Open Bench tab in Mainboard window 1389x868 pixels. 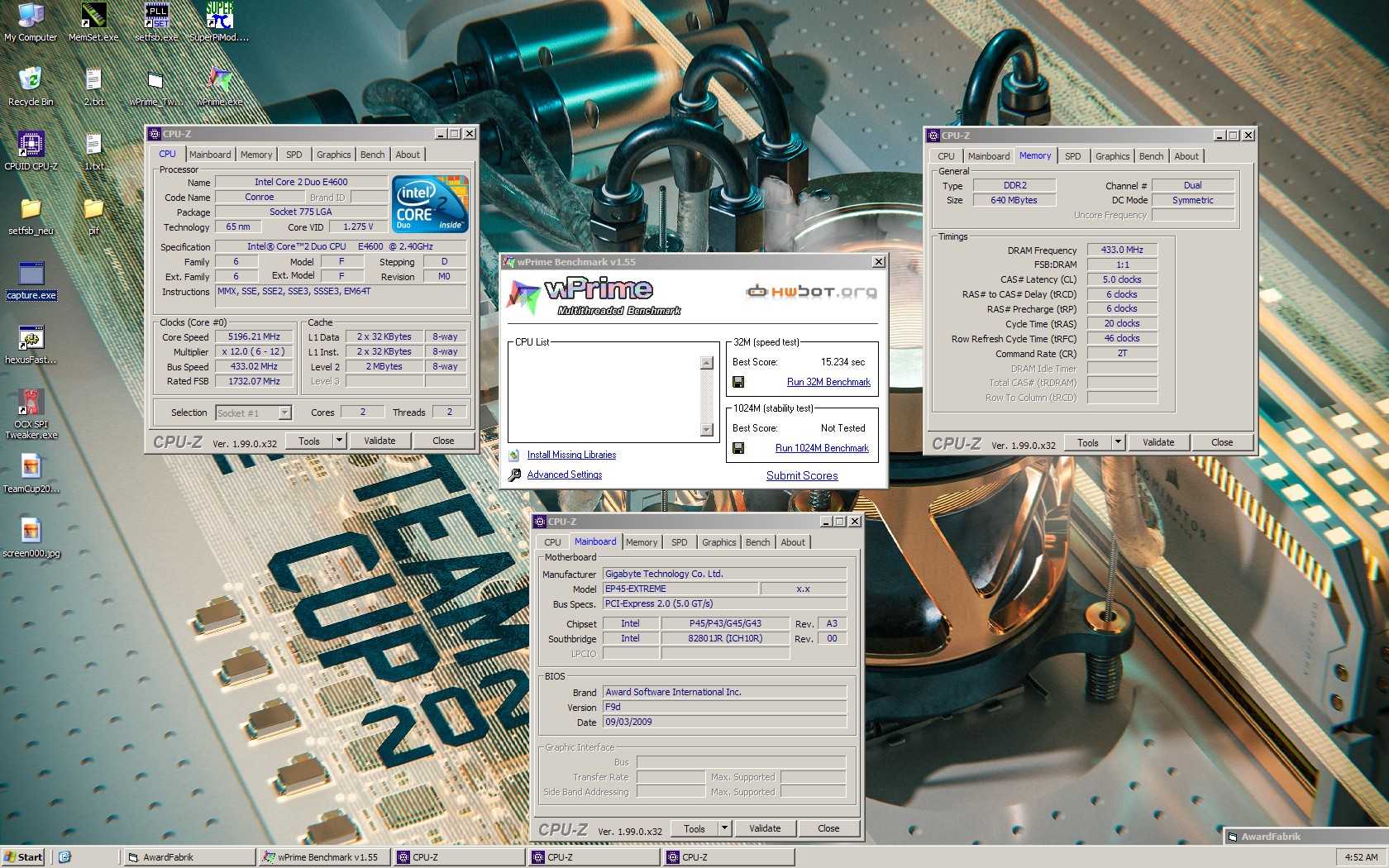tap(757, 542)
